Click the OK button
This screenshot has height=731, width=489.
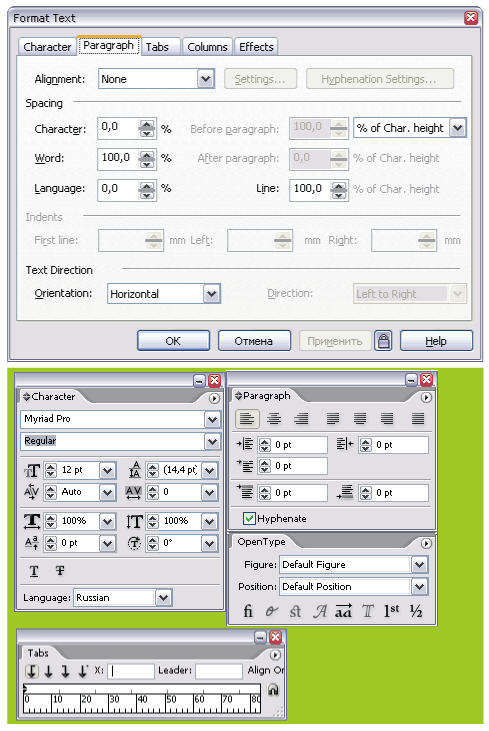click(x=173, y=341)
